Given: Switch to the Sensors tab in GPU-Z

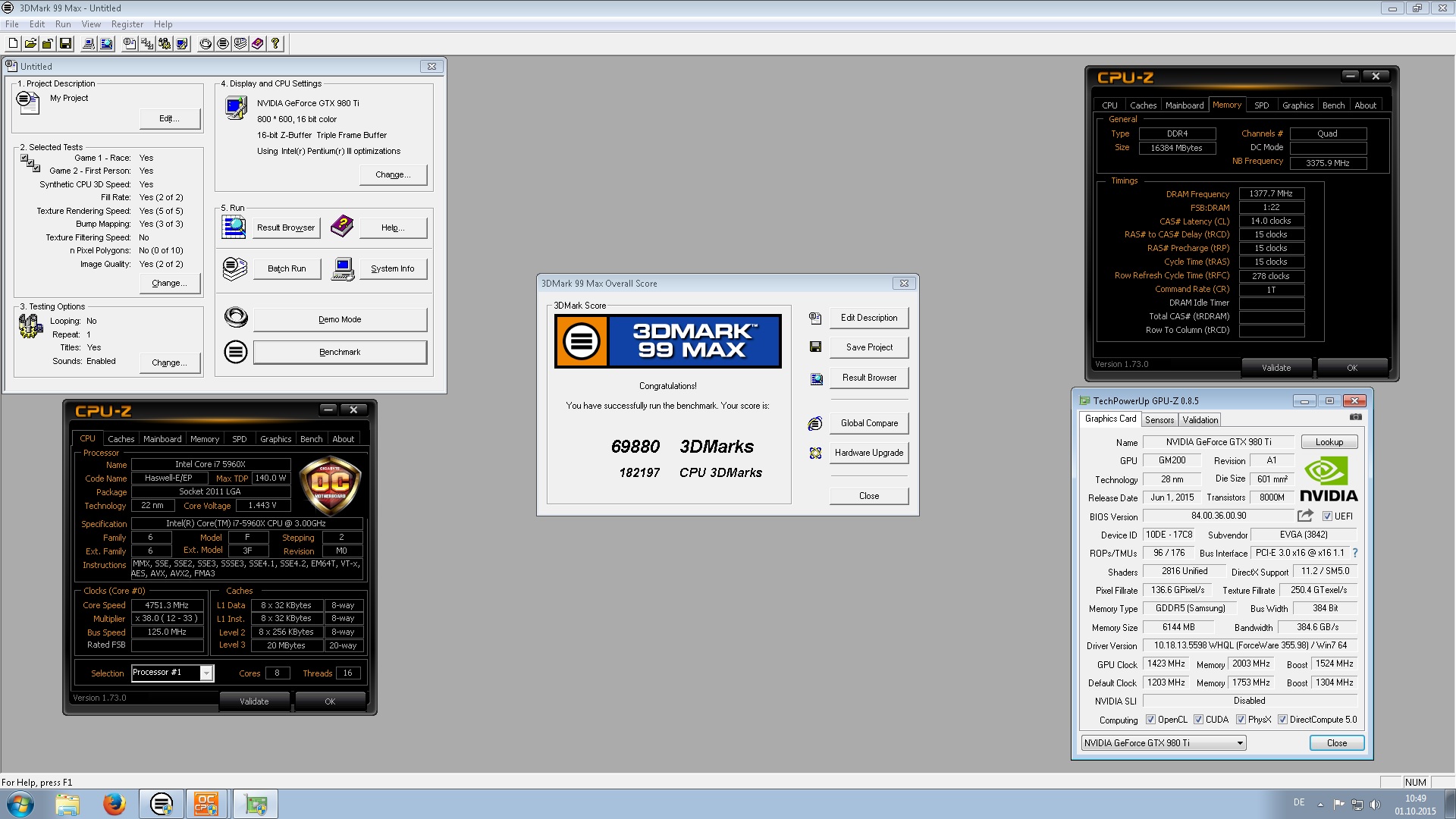Looking at the screenshot, I should 1159,419.
